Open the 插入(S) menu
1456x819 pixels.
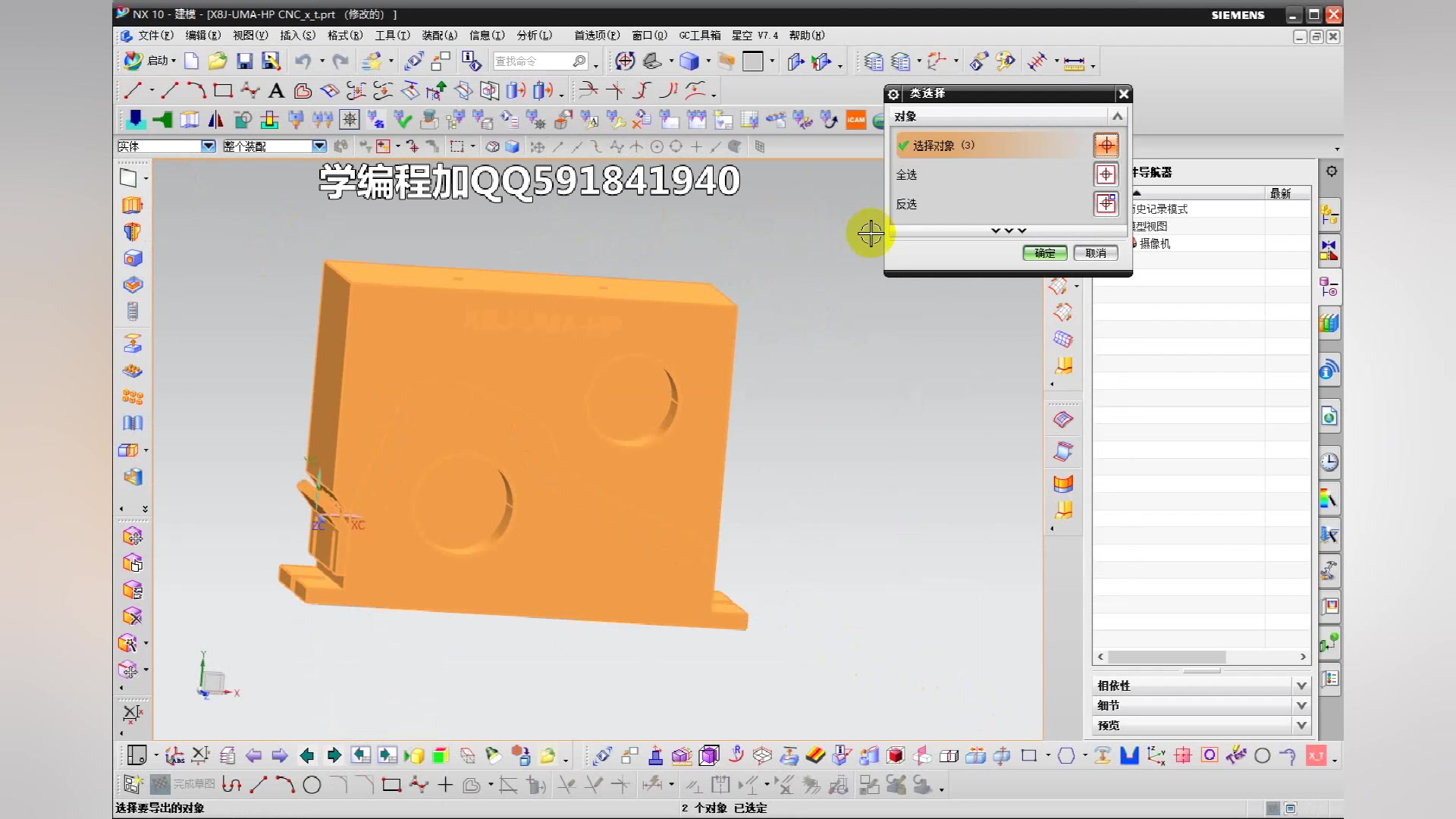[297, 35]
